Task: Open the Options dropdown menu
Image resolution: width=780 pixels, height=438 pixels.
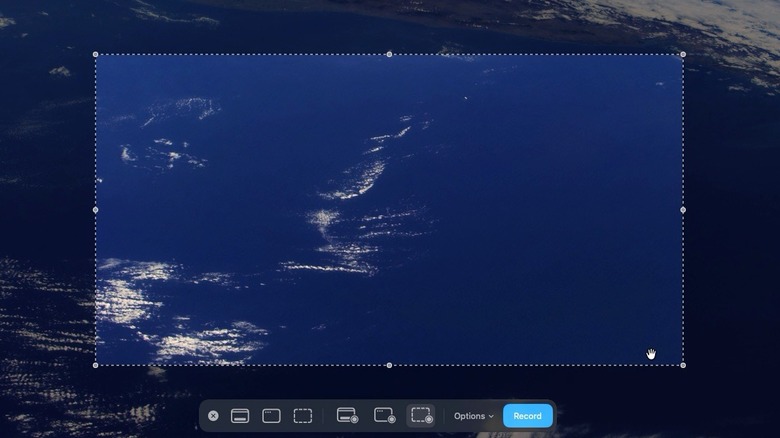Action: coord(474,416)
